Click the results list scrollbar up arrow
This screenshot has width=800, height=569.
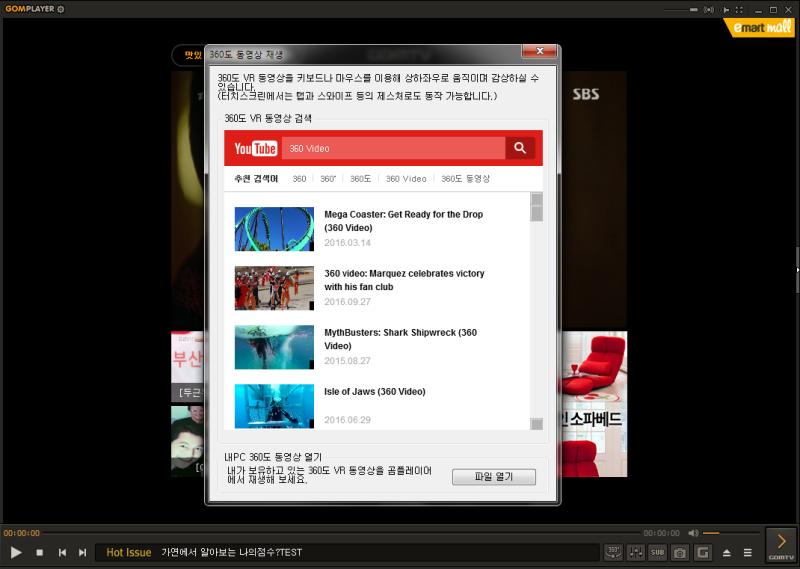point(536,199)
